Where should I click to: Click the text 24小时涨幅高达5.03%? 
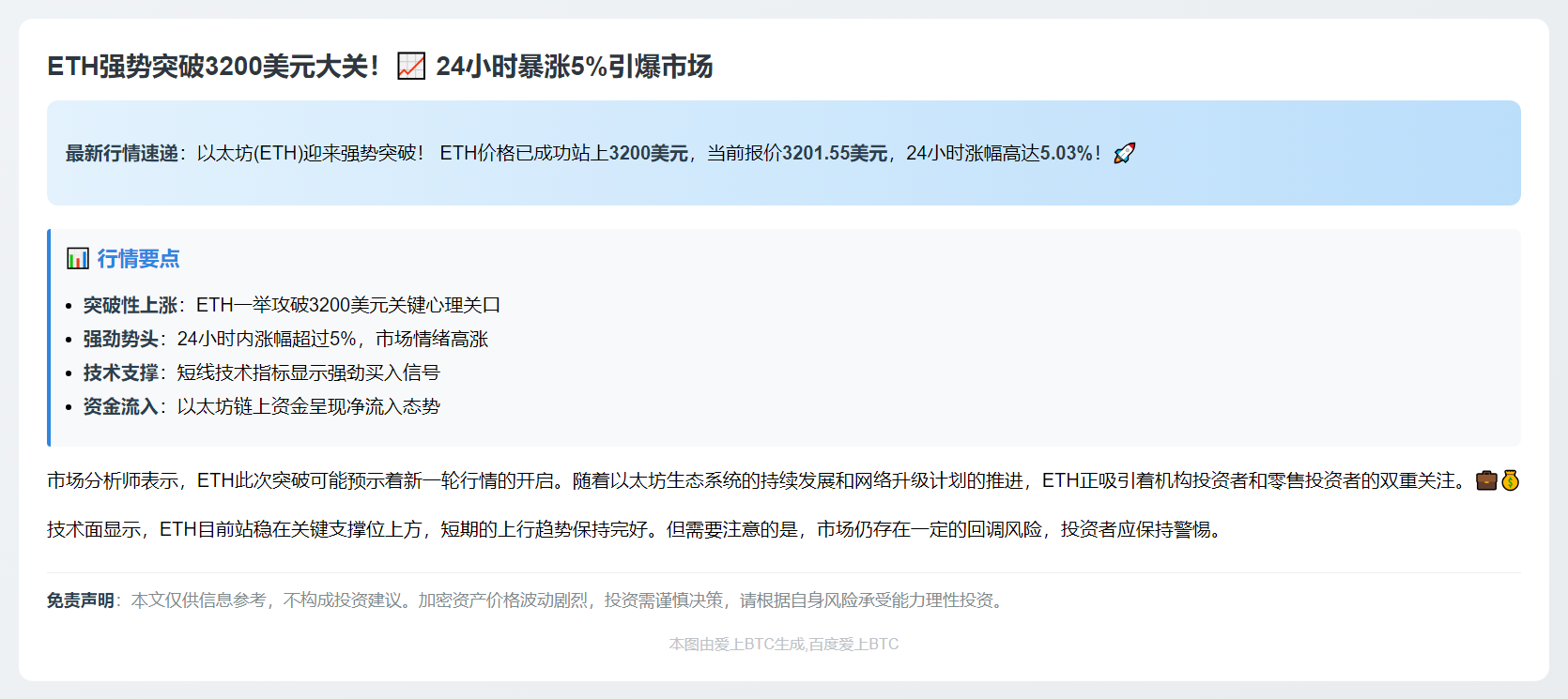point(999,153)
